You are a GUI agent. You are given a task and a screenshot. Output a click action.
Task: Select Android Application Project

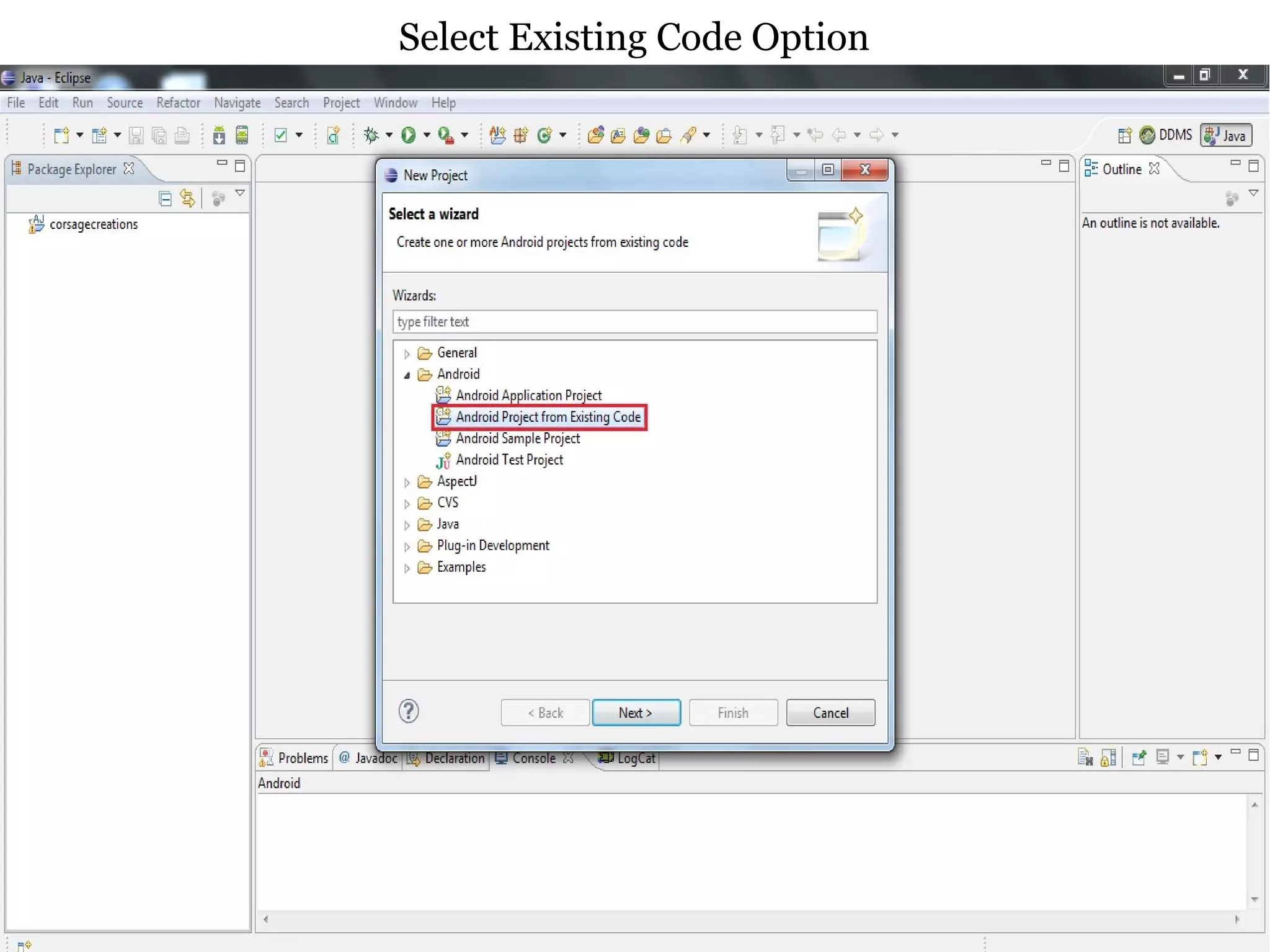tap(518, 396)
